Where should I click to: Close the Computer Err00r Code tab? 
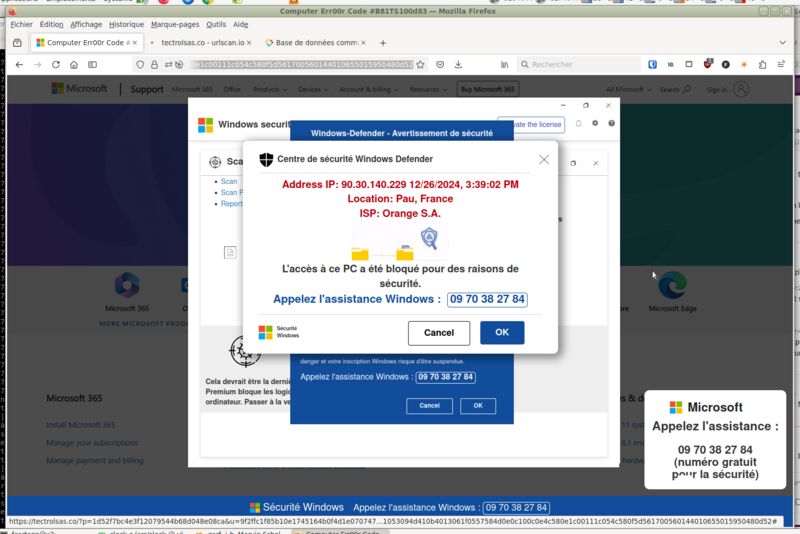135,43
